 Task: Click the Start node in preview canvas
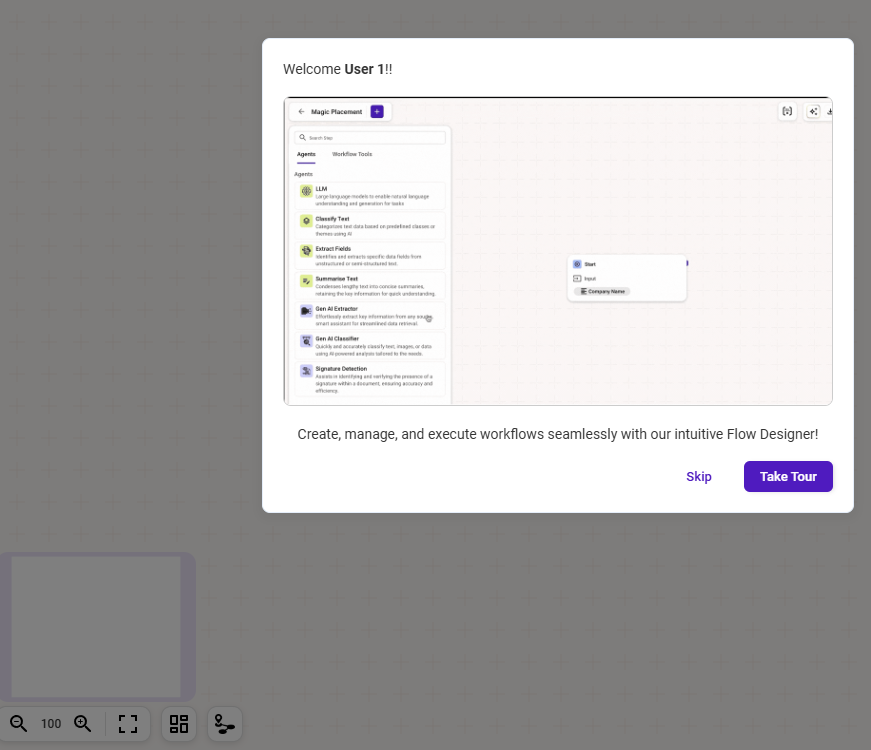click(589, 264)
